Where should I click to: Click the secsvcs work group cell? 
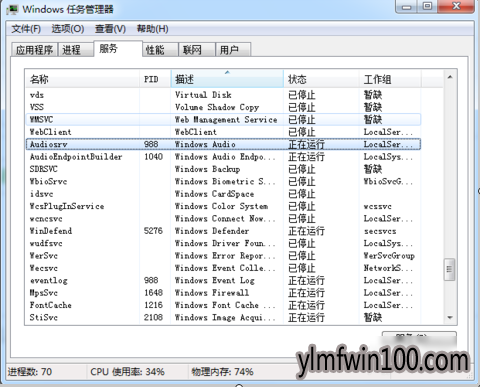pos(380,231)
